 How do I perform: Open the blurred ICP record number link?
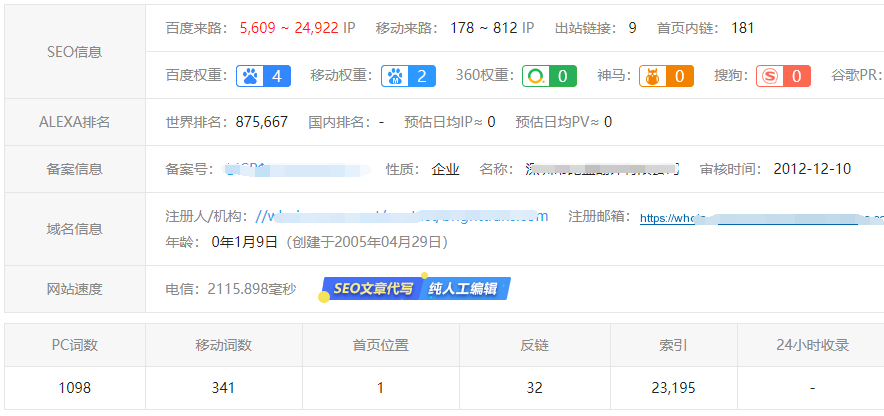tap(297, 169)
